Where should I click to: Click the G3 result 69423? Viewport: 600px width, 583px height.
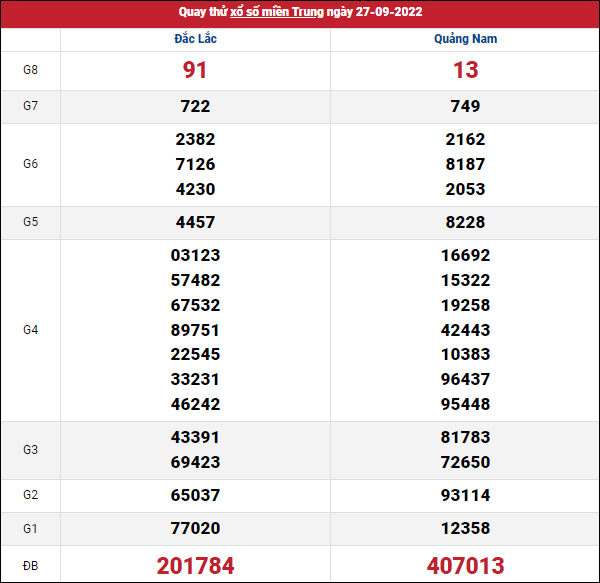click(195, 462)
